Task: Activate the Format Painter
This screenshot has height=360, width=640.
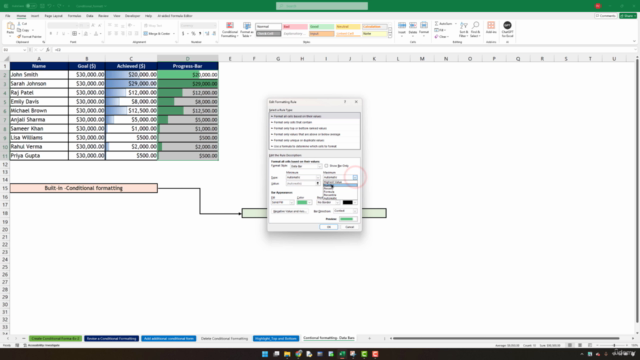Action: point(29,37)
